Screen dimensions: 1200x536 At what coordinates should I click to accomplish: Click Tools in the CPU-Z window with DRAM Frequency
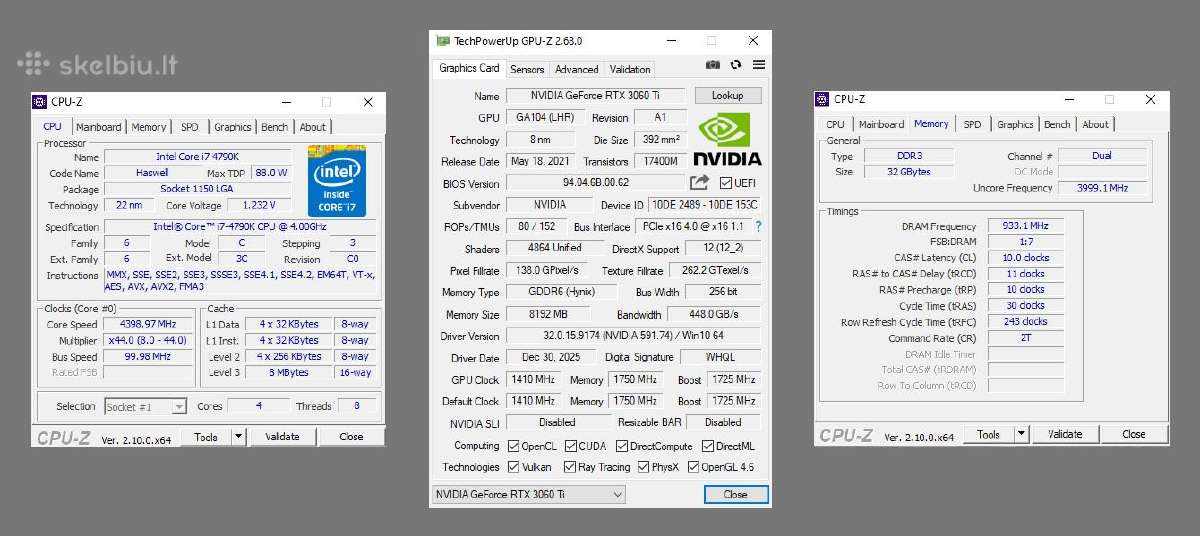tap(989, 434)
